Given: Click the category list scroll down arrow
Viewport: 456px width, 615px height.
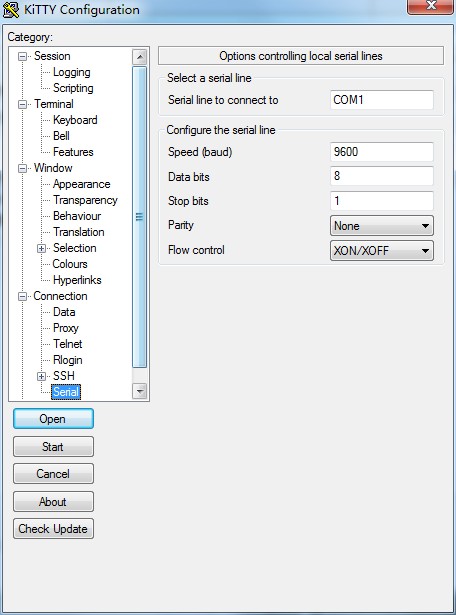Looking at the screenshot, I should (x=140, y=391).
